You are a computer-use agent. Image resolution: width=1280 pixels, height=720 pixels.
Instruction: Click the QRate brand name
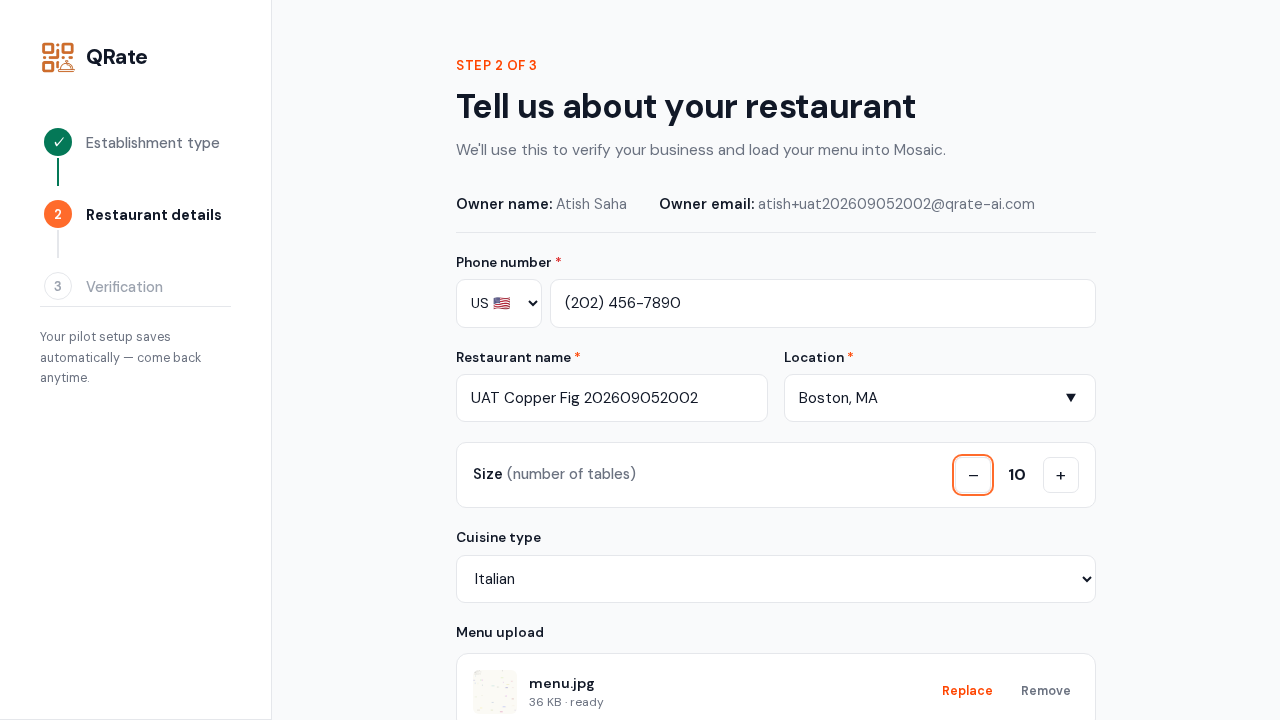[x=117, y=57]
